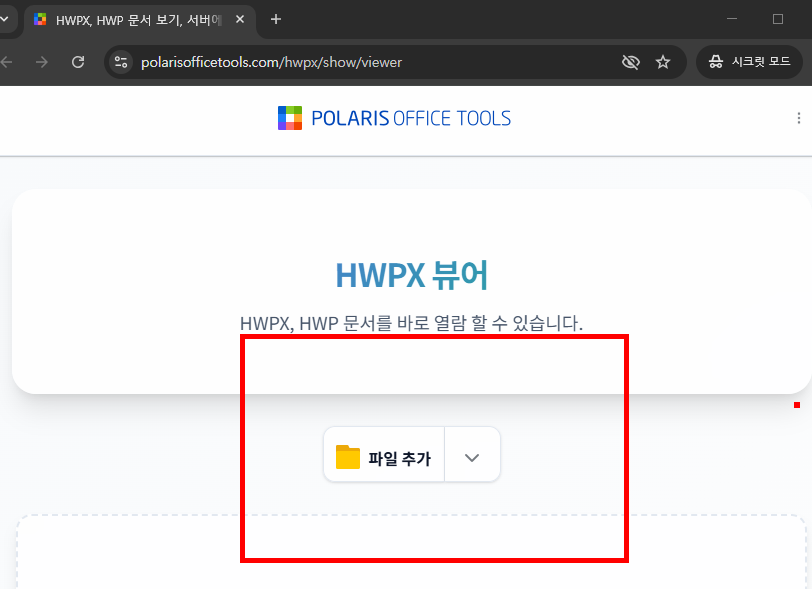This screenshot has height=589, width=812.
Task: Open the page options menu at top right
Action: (799, 117)
